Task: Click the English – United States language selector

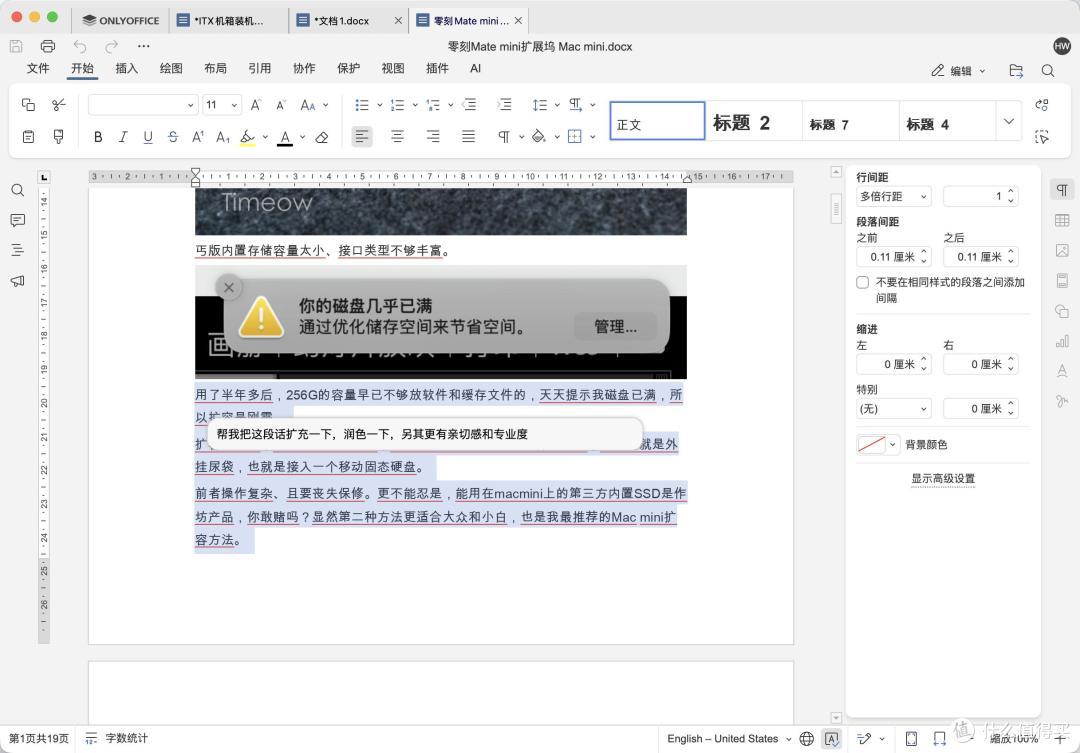Action: (729, 739)
